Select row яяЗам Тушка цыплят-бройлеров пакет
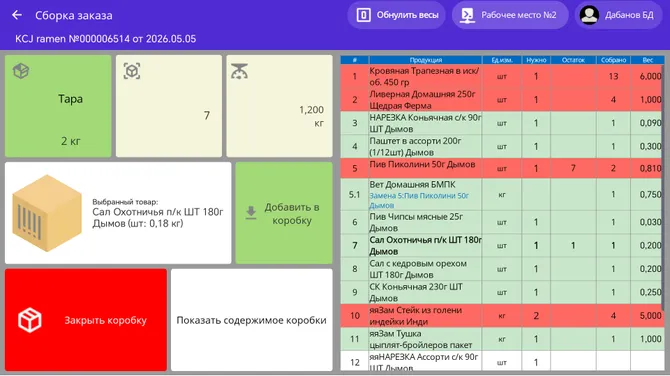This screenshot has height=376, width=670. (502, 339)
